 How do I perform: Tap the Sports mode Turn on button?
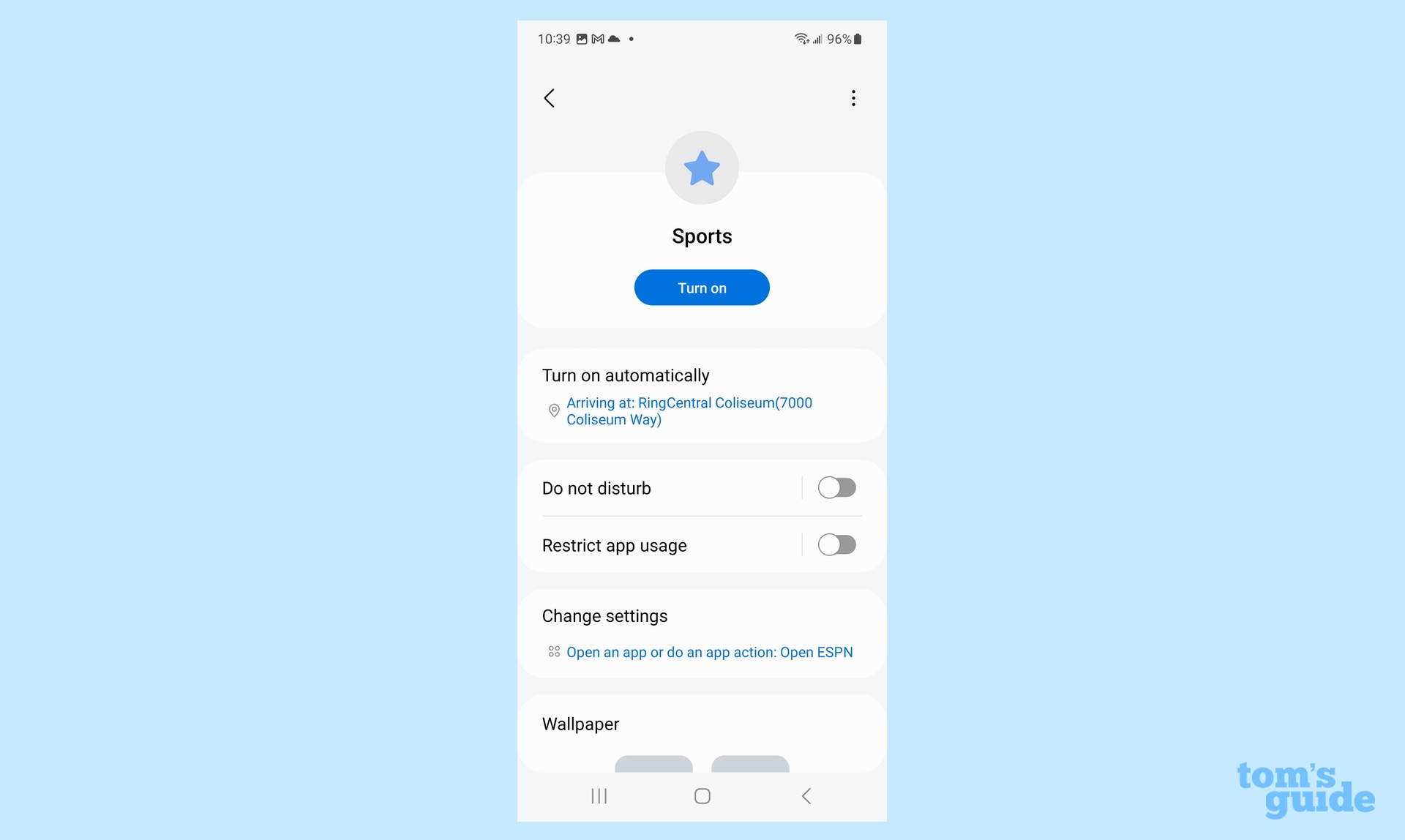(x=702, y=288)
